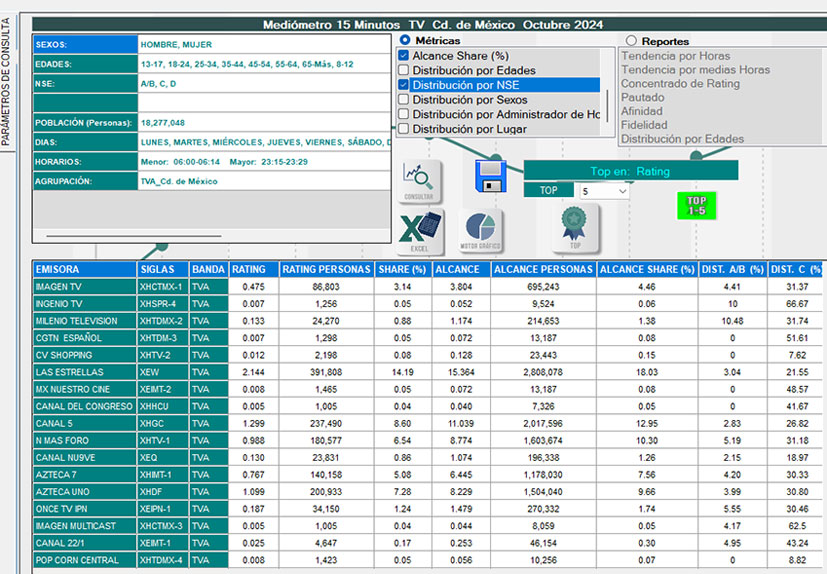This screenshot has height=574, width=827.
Task: Sort by the ALCANCE PERSONAS column header
Action: [543, 269]
